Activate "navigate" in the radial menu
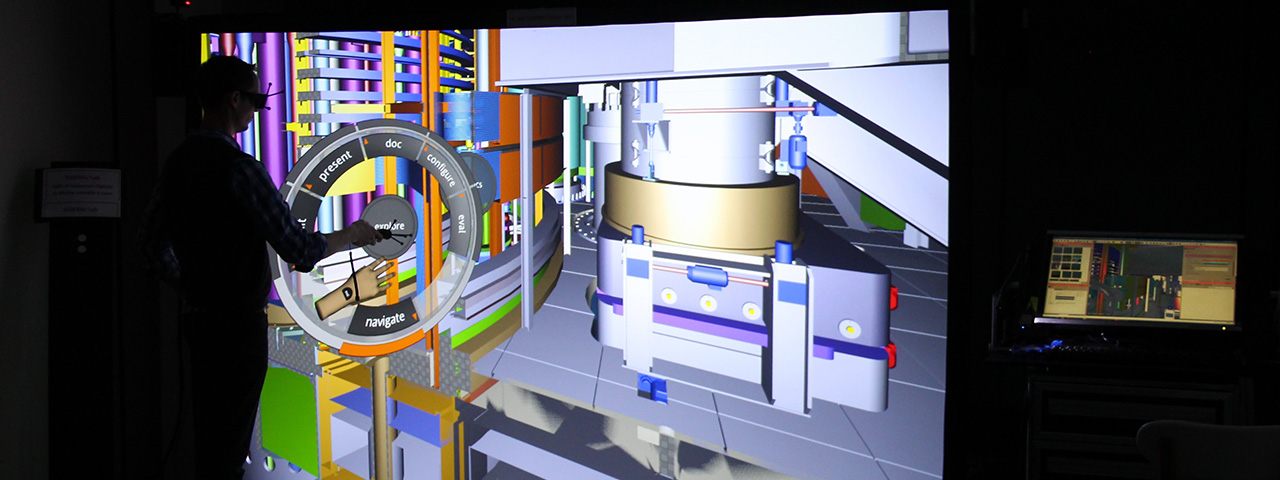Image resolution: width=1280 pixels, height=480 pixels. pyautogui.click(x=385, y=320)
